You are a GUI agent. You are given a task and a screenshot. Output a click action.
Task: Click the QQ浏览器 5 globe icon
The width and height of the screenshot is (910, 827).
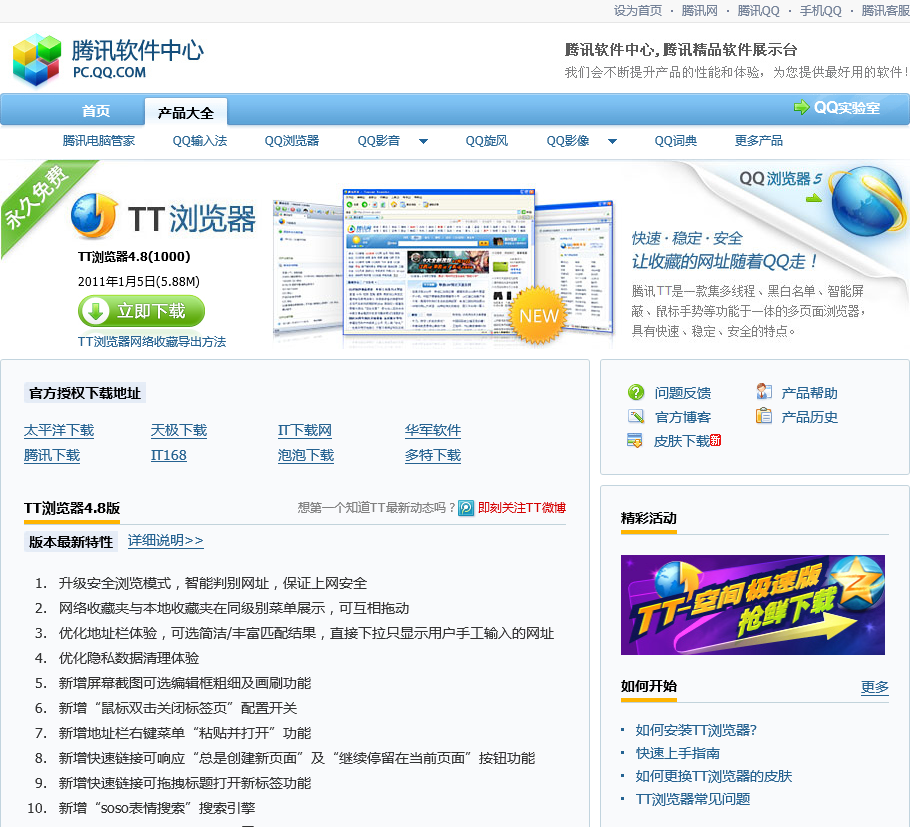pos(866,201)
